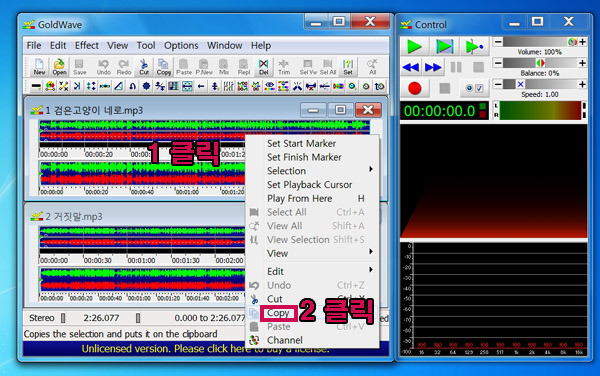Click the Open file toolbar button
This screenshot has width=600, height=376.
[x=59, y=67]
